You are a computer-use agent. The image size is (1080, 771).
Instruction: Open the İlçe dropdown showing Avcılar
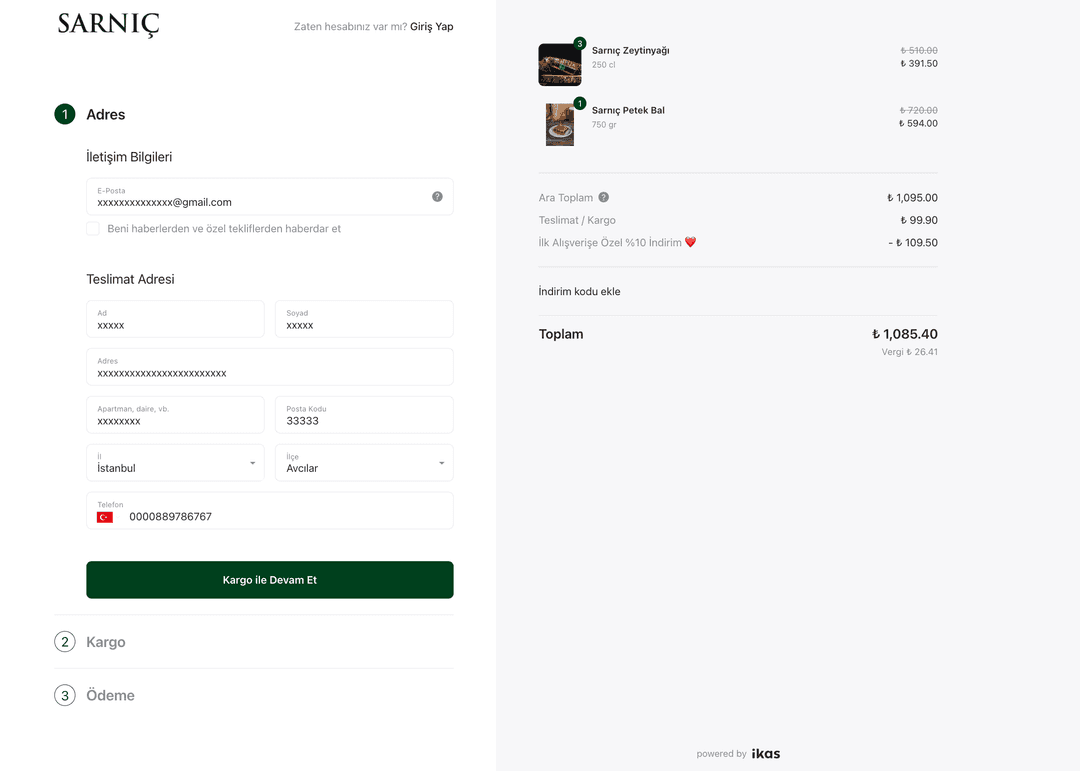tap(364, 462)
